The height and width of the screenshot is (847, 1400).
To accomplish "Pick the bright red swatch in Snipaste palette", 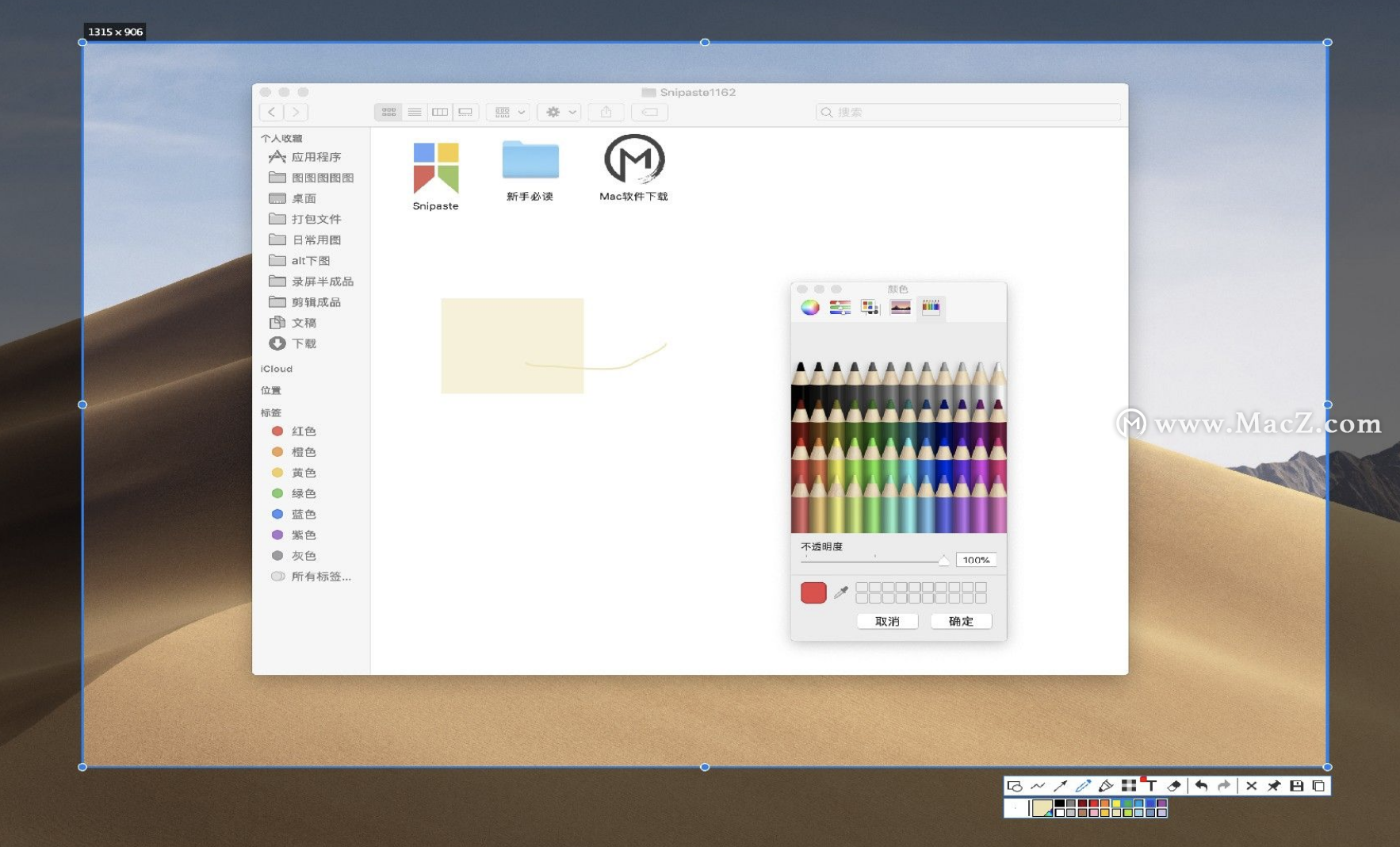I will coord(1094,803).
